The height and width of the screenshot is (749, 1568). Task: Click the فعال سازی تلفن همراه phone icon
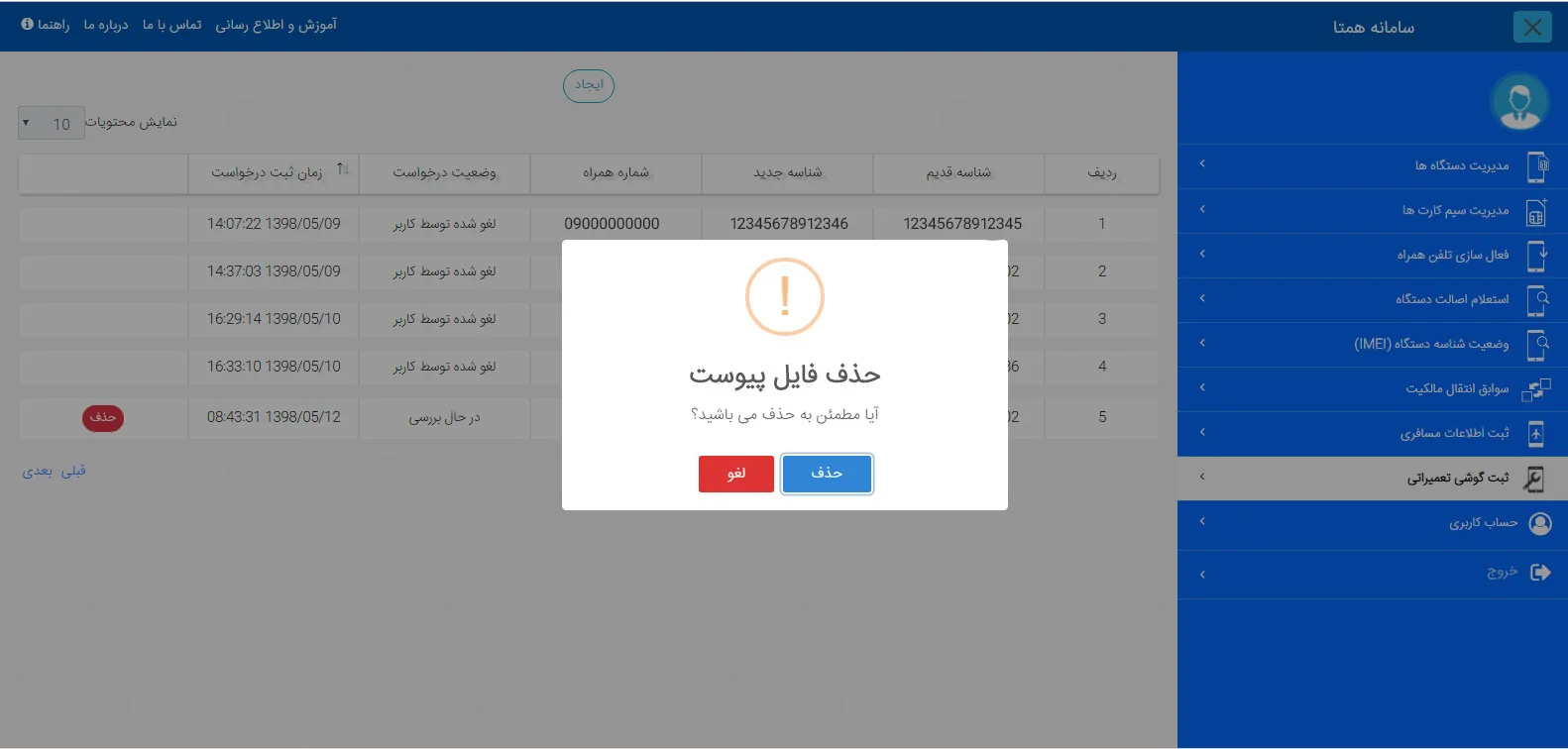1537,256
